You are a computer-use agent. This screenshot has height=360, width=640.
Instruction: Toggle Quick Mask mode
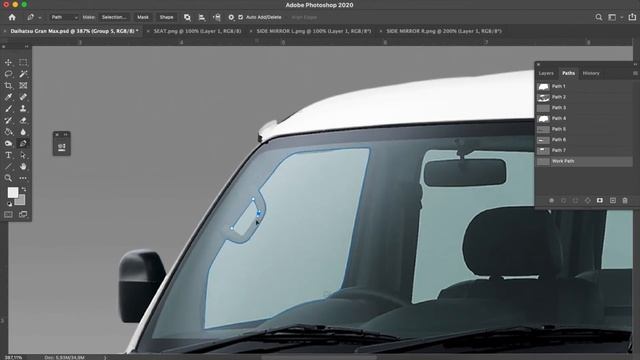pyautogui.click(x=8, y=214)
